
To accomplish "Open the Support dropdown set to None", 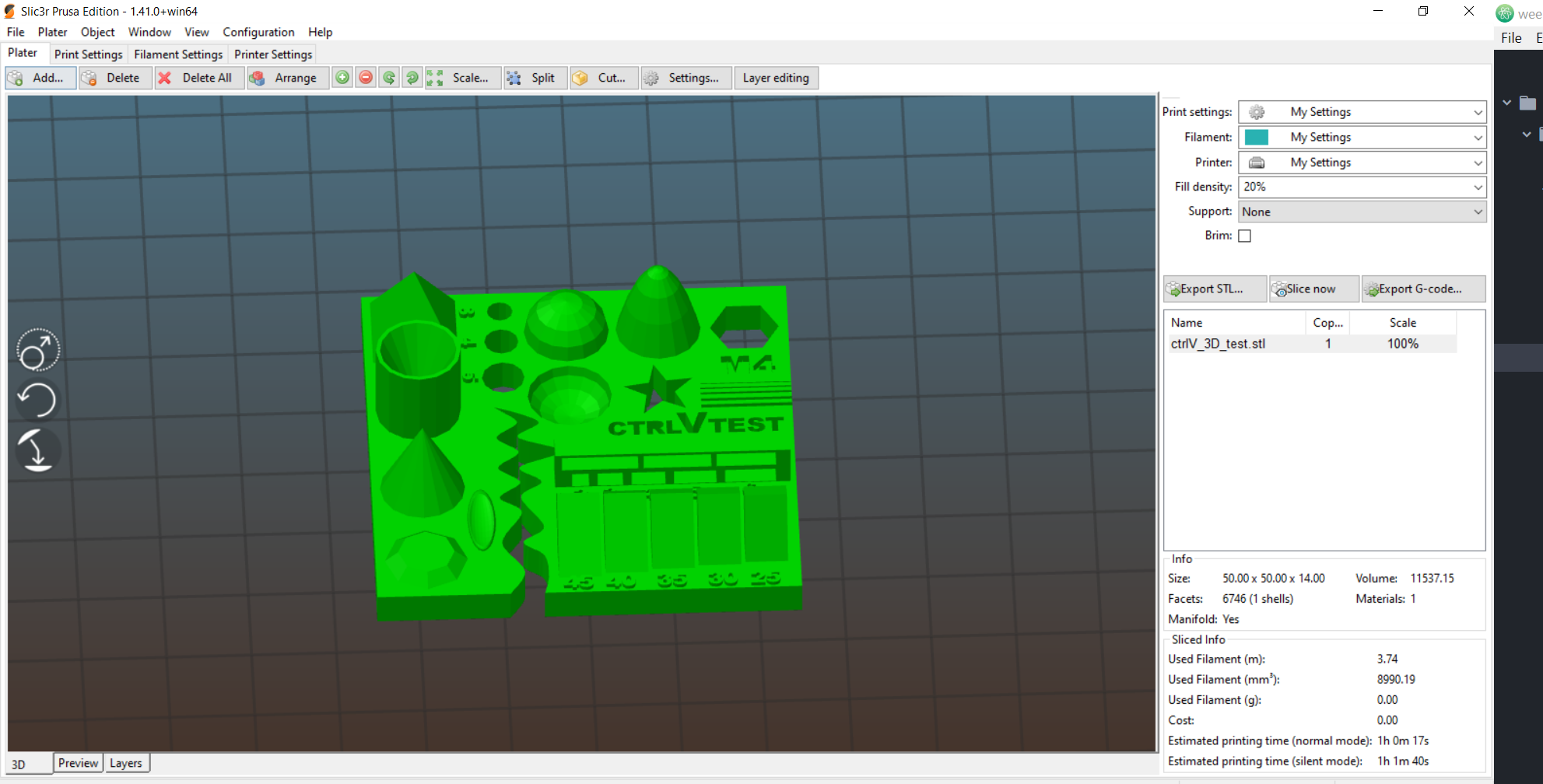I will click(1362, 212).
